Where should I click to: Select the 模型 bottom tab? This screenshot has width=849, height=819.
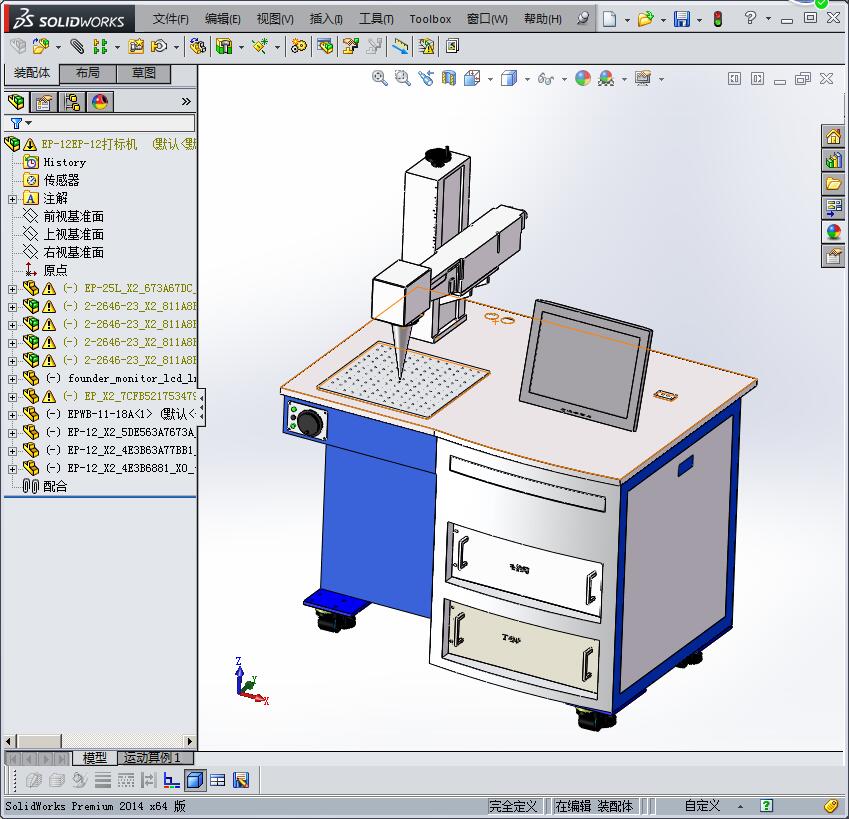pos(95,757)
